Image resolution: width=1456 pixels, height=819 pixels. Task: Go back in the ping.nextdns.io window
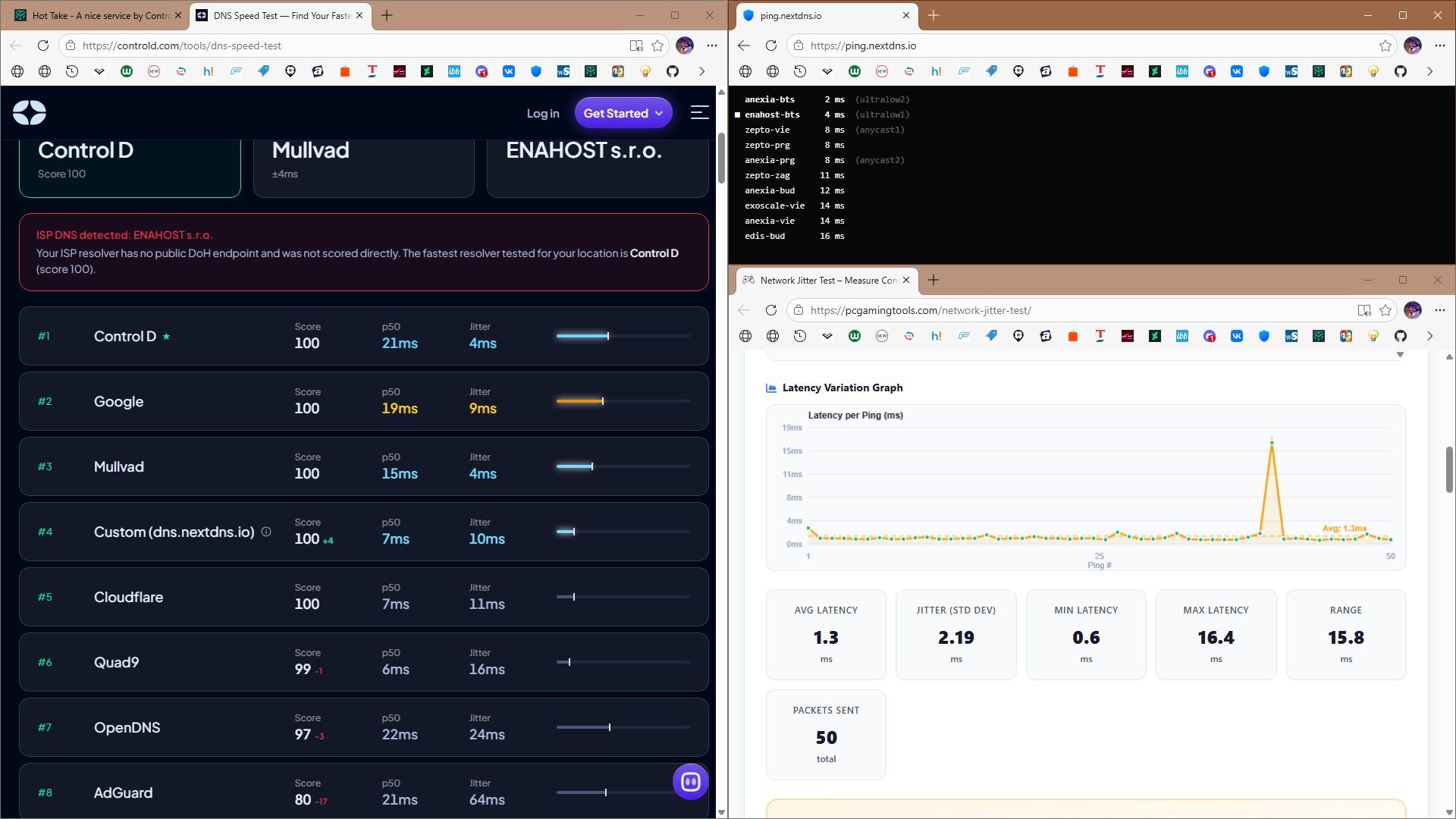[744, 45]
